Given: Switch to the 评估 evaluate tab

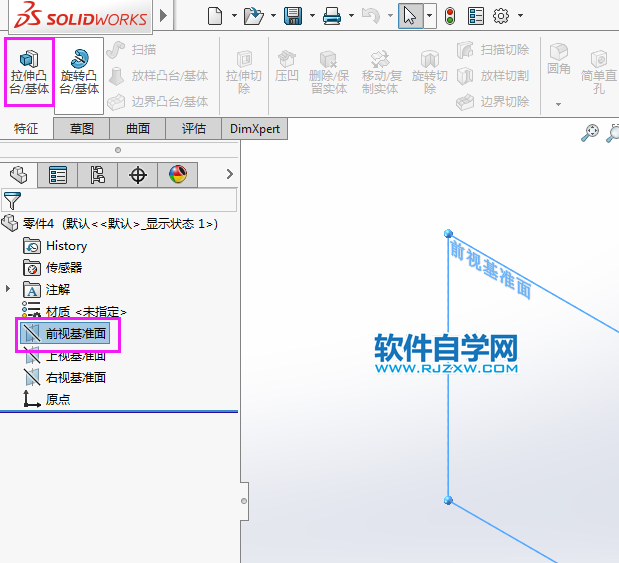Looking at the screenshot, I should coord(194,129).
